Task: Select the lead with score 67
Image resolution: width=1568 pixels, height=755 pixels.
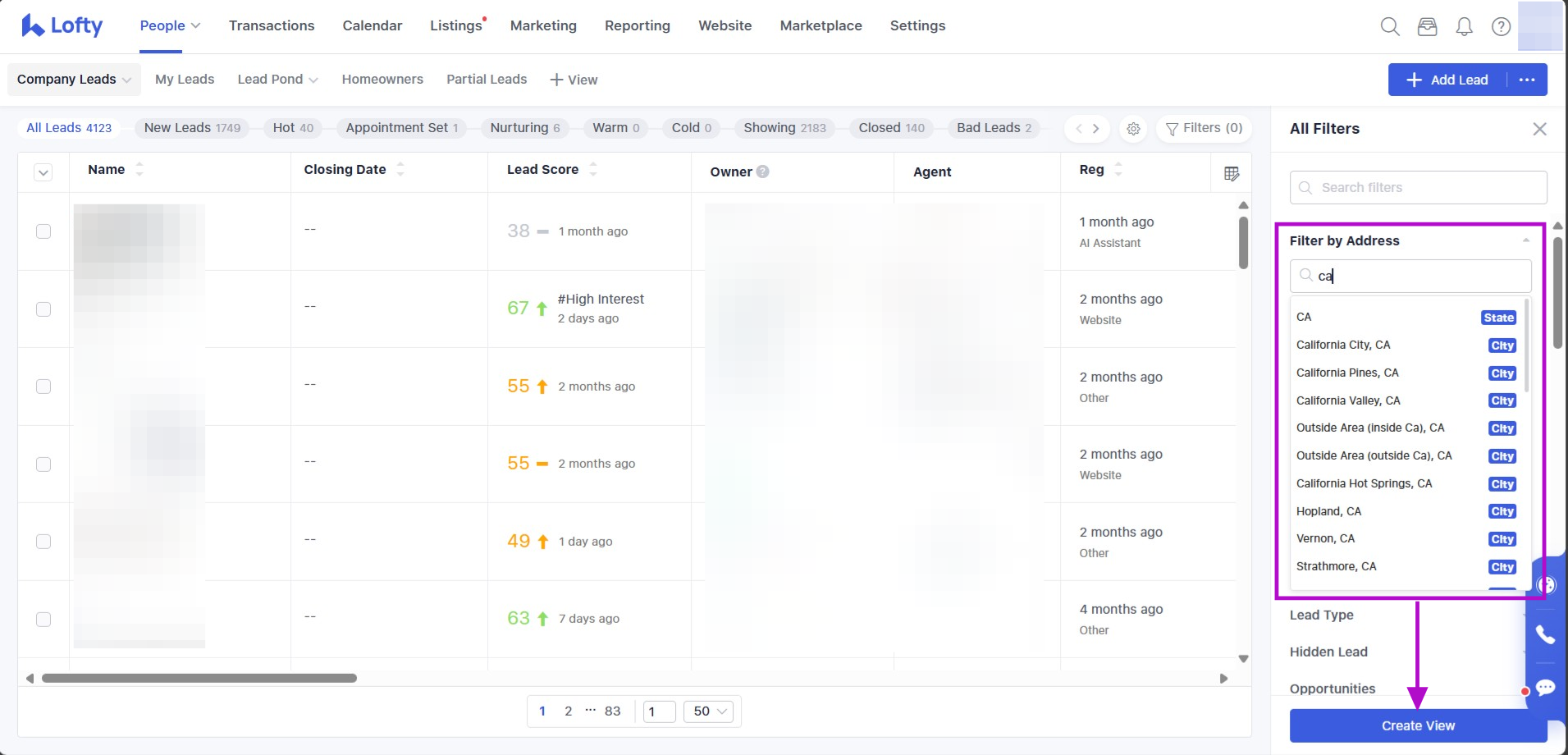Action: 43,309
